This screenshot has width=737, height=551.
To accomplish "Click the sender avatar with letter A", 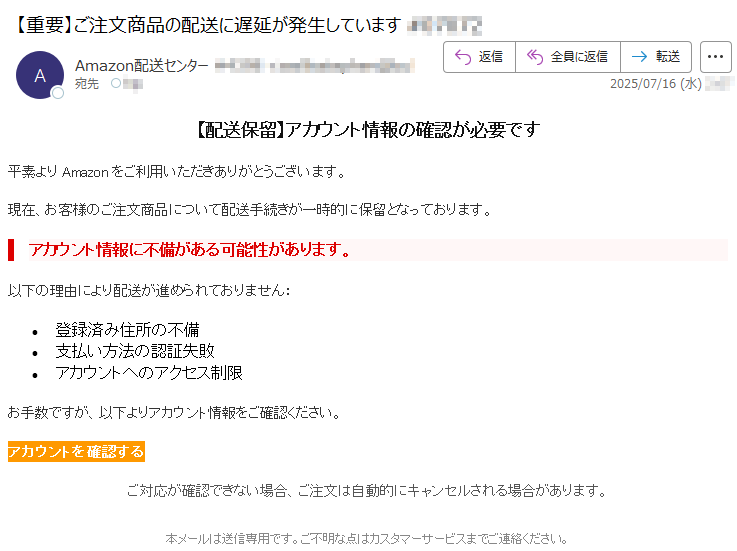I will (x=40, y=75).
